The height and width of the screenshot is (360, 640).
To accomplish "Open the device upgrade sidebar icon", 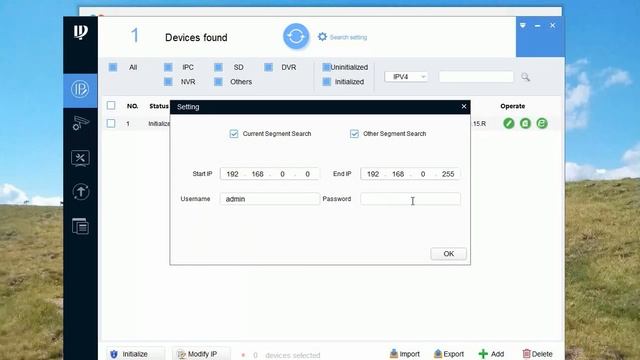I will [x=80, y=191].
